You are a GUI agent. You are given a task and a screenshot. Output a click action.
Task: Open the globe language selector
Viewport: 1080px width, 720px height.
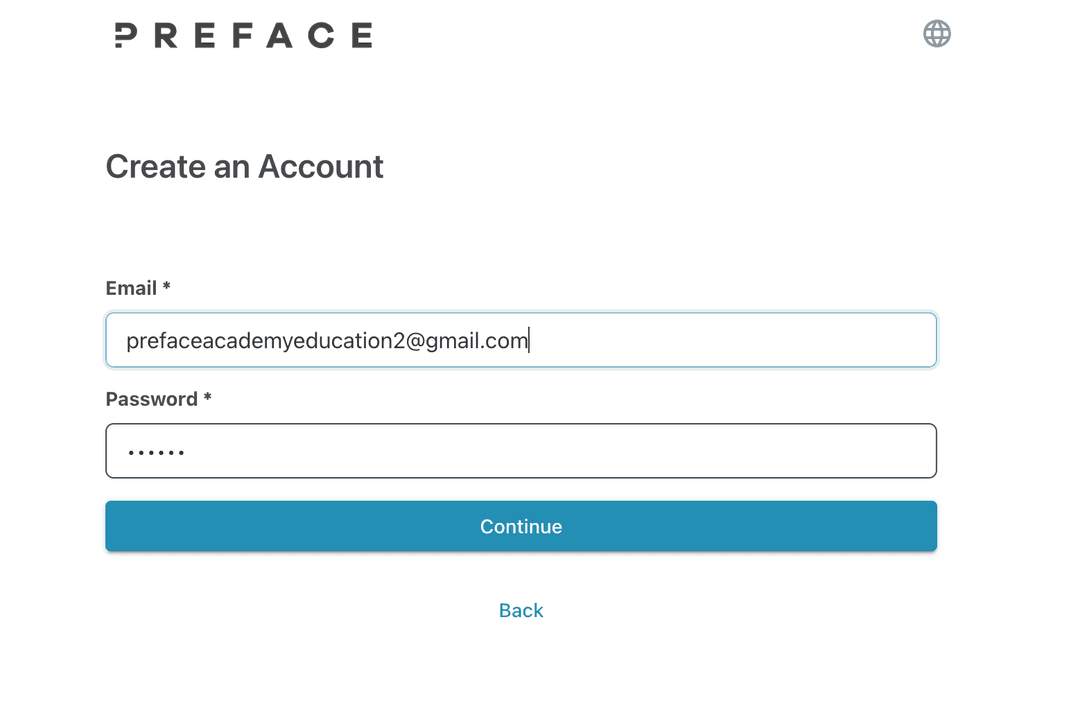[936, 34]
